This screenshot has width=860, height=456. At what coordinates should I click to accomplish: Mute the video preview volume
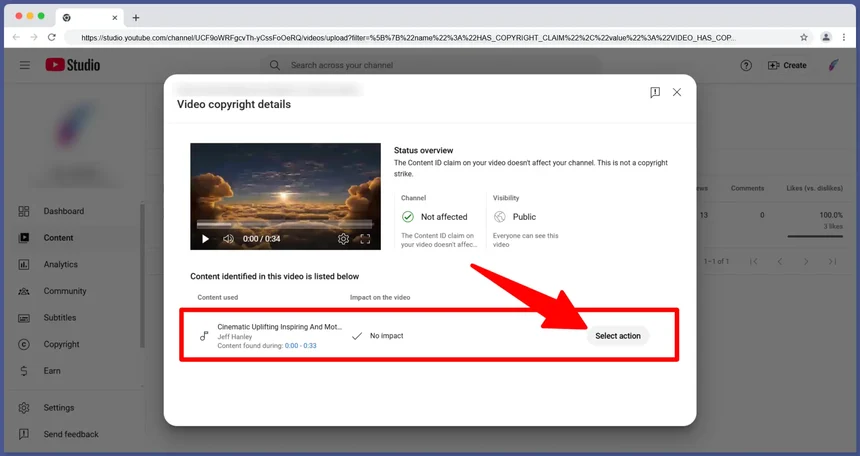coord(228,239)
